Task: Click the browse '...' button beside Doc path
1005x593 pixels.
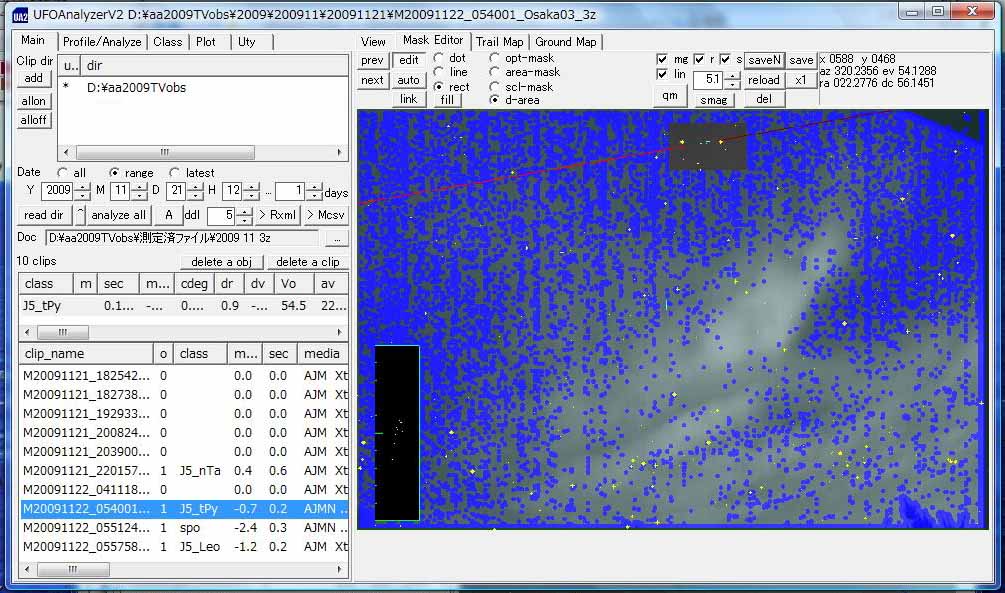Action: pos(336,238)
